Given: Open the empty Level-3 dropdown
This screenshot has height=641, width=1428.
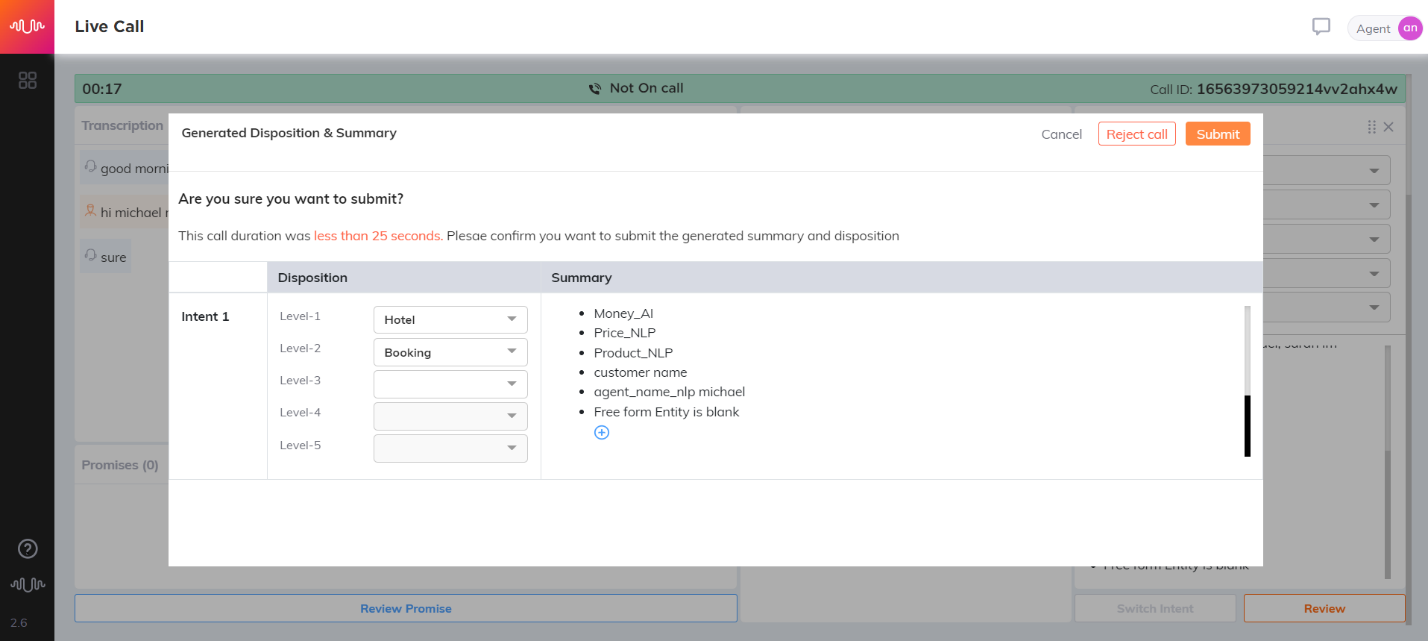Looking at the screenshot, I should tap(450, 384).
